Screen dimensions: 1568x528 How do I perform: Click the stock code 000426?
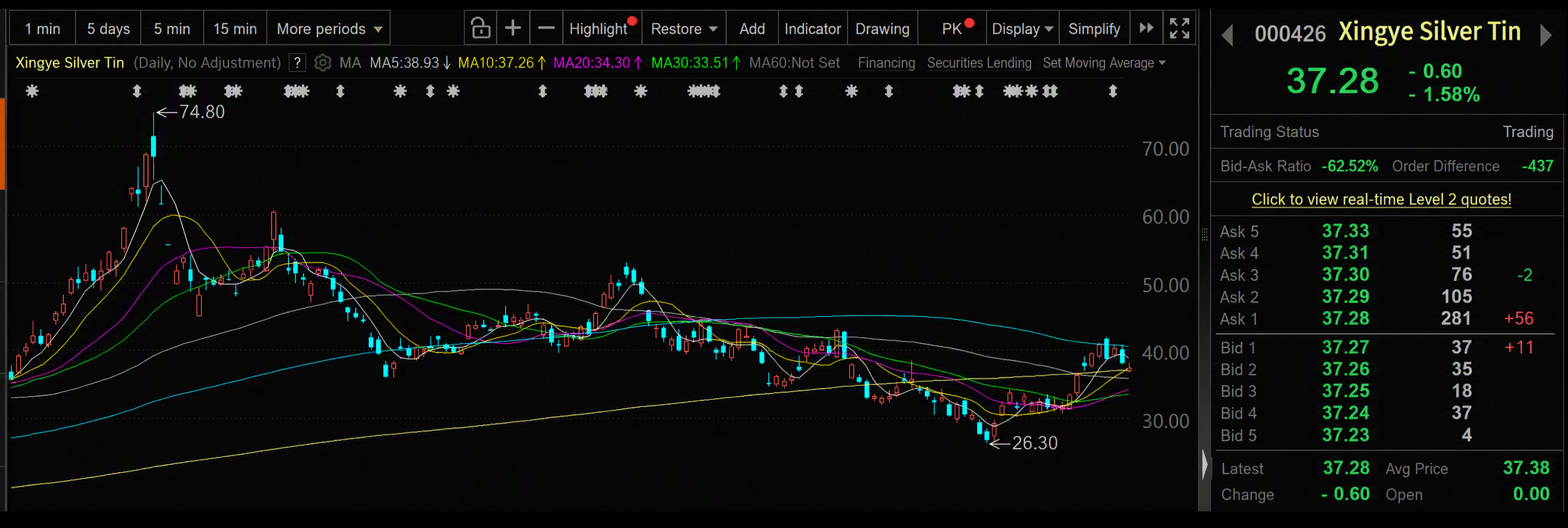1290,33
